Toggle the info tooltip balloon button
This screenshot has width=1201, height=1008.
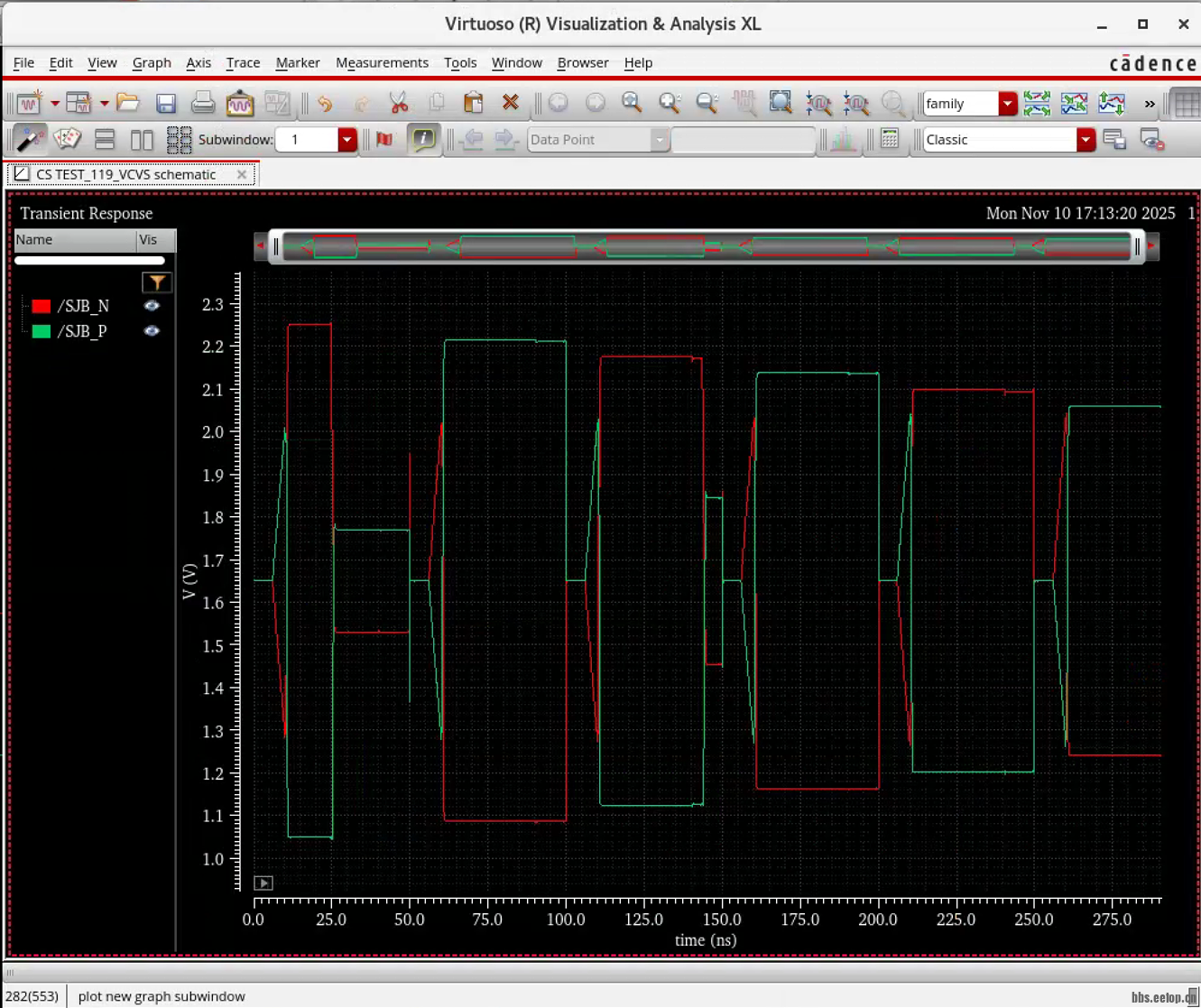click(422, 139)
